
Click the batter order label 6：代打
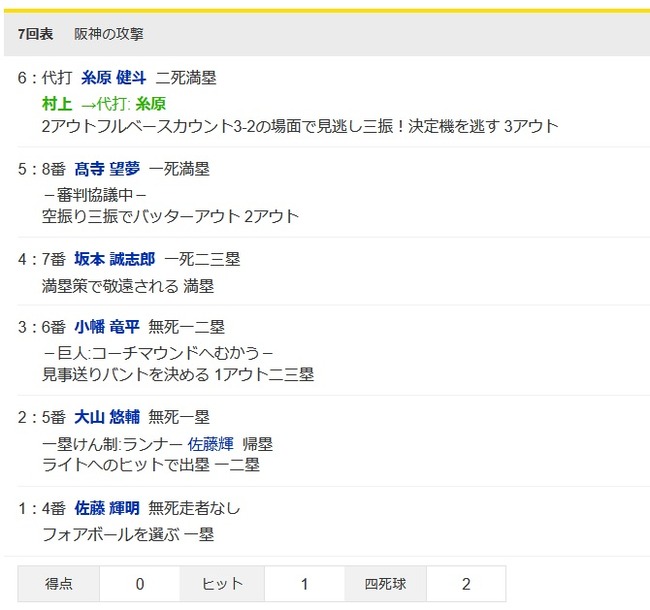point(45,78)
